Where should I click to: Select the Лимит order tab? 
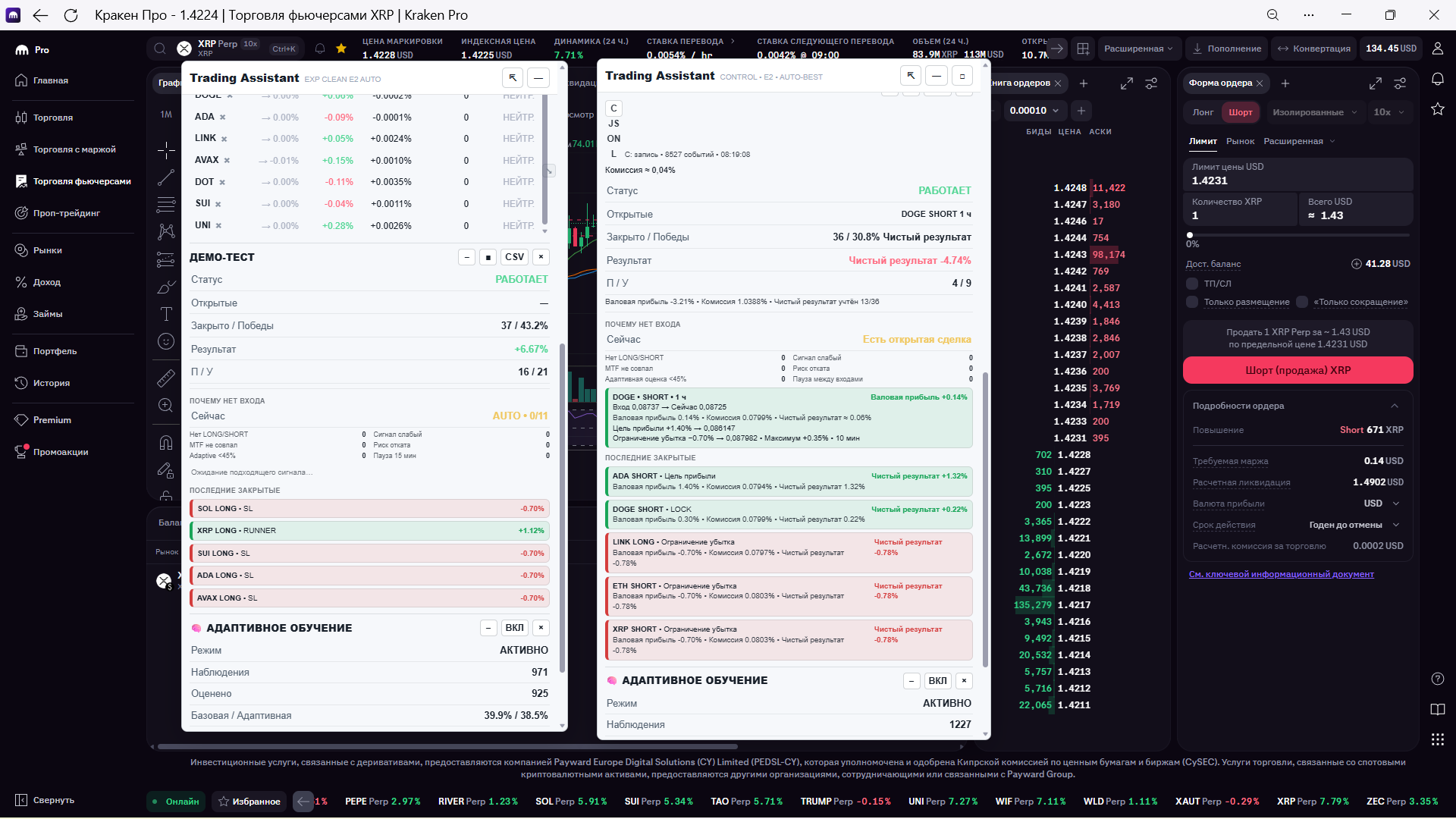click(1203, 141)
